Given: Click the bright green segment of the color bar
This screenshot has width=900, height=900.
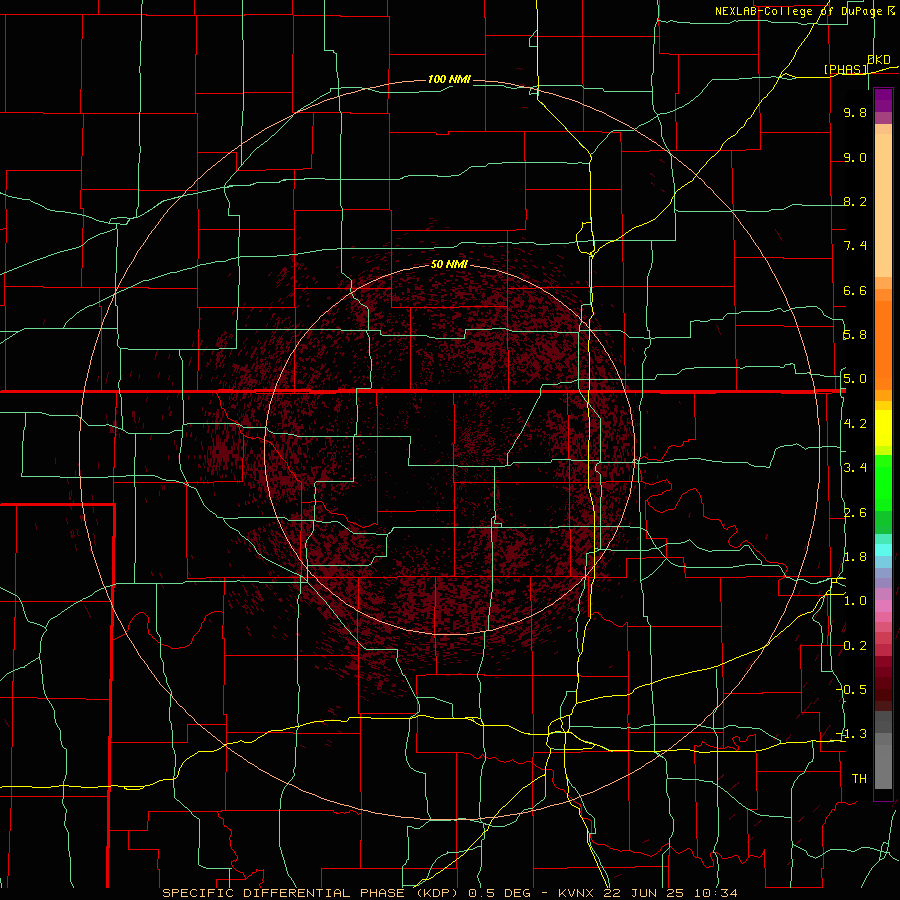Looking at the screenshot, I should click(883, 483).
